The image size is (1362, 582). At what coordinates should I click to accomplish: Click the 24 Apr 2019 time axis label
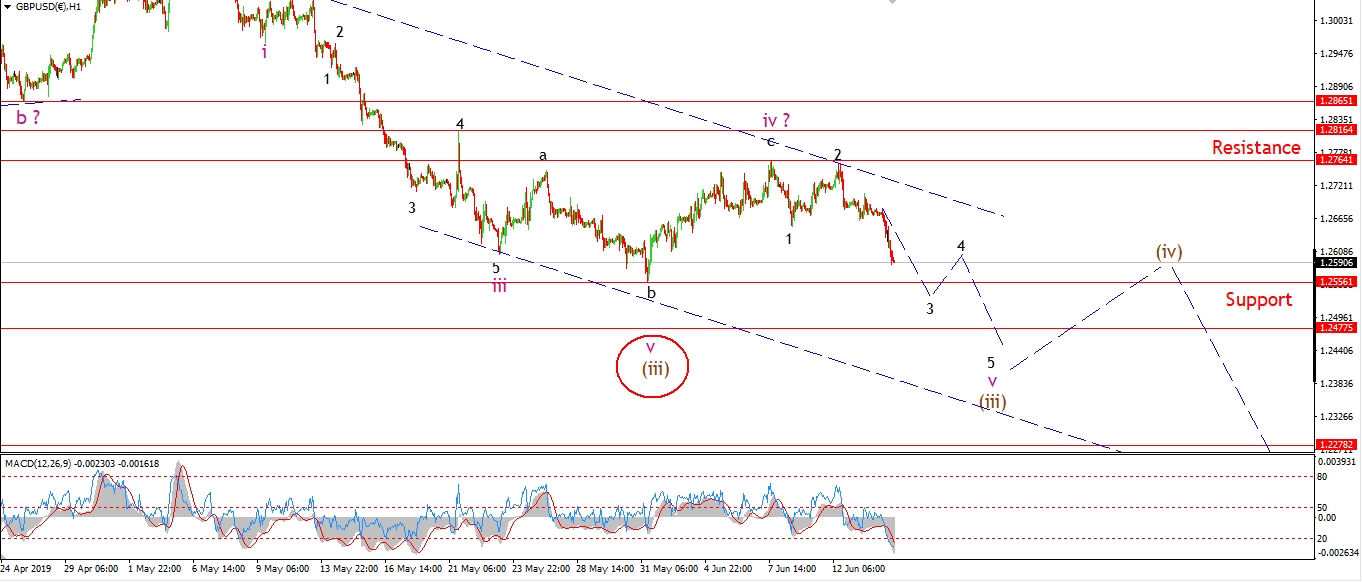pyautogui.click(x=27, y=569)
